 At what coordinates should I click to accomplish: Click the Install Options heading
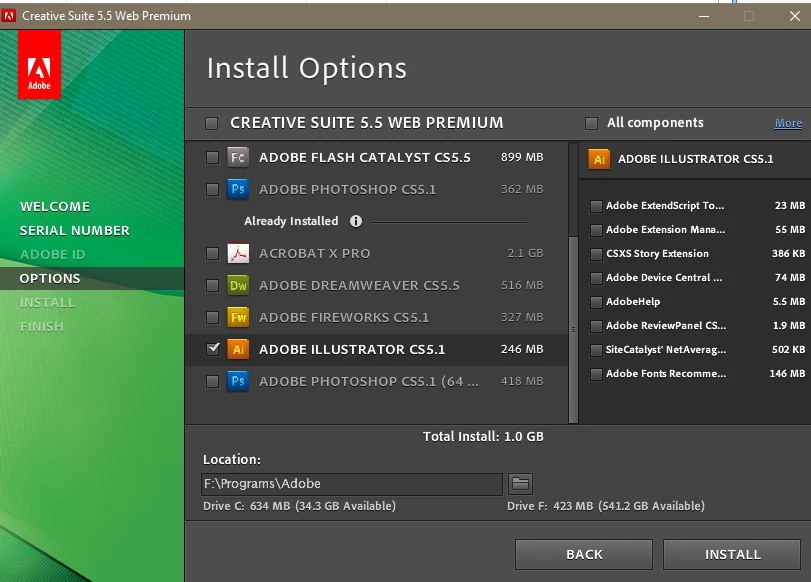click(307, 68)
